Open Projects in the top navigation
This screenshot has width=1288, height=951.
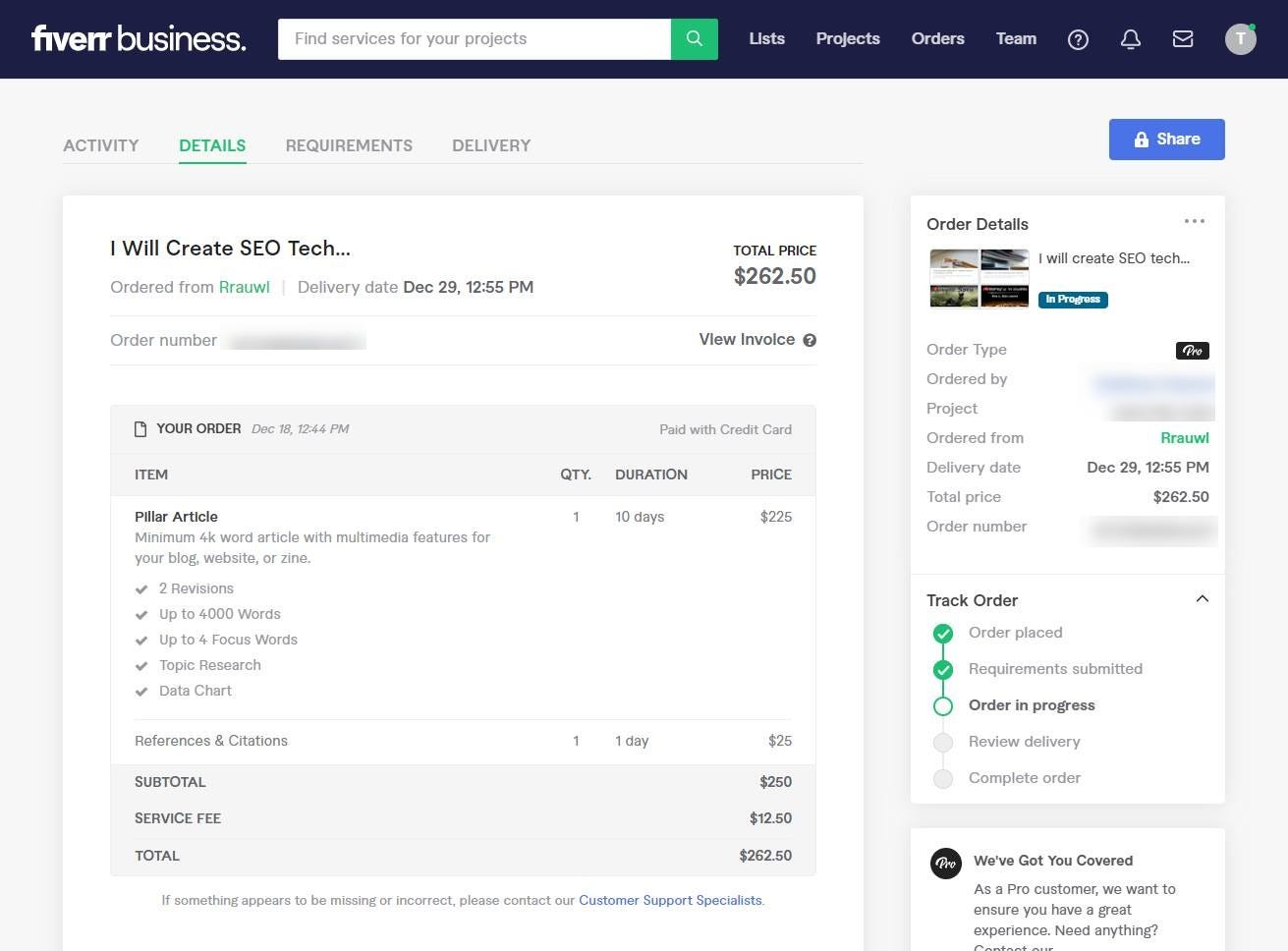point(848,39)
